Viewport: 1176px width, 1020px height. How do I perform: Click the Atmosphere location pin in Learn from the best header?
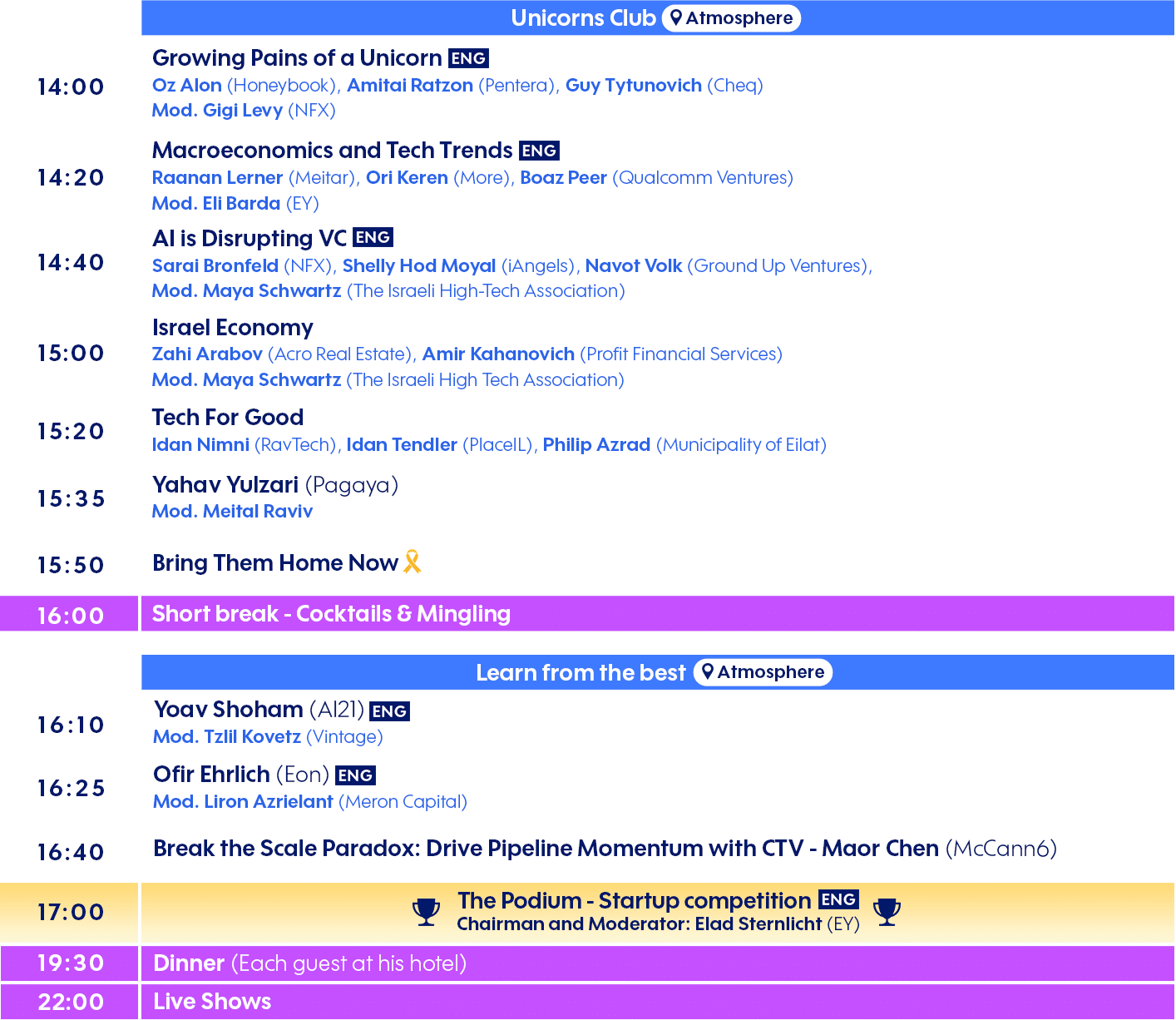coord(708,672)
